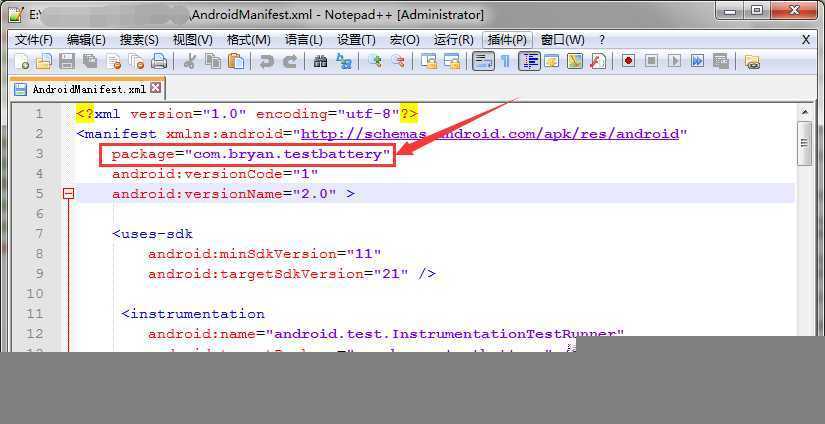Viewport: 825px width, 424px height.
Task: Open the Replace dialog icon
Action: point(344,62)
